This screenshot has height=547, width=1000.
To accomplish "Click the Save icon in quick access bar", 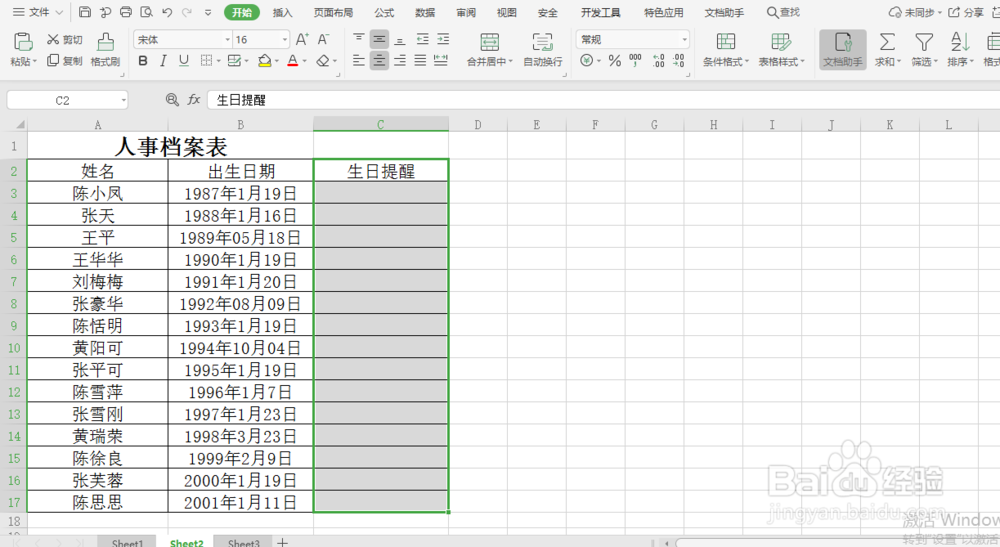I will pyautogui.click(x=84, y=12).
